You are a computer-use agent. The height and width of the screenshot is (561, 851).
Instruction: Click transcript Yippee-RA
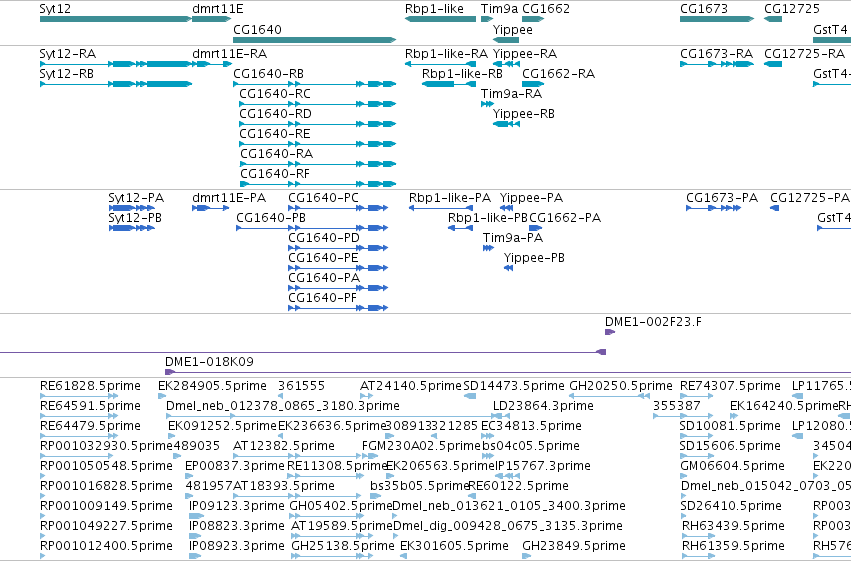[506, 64]
